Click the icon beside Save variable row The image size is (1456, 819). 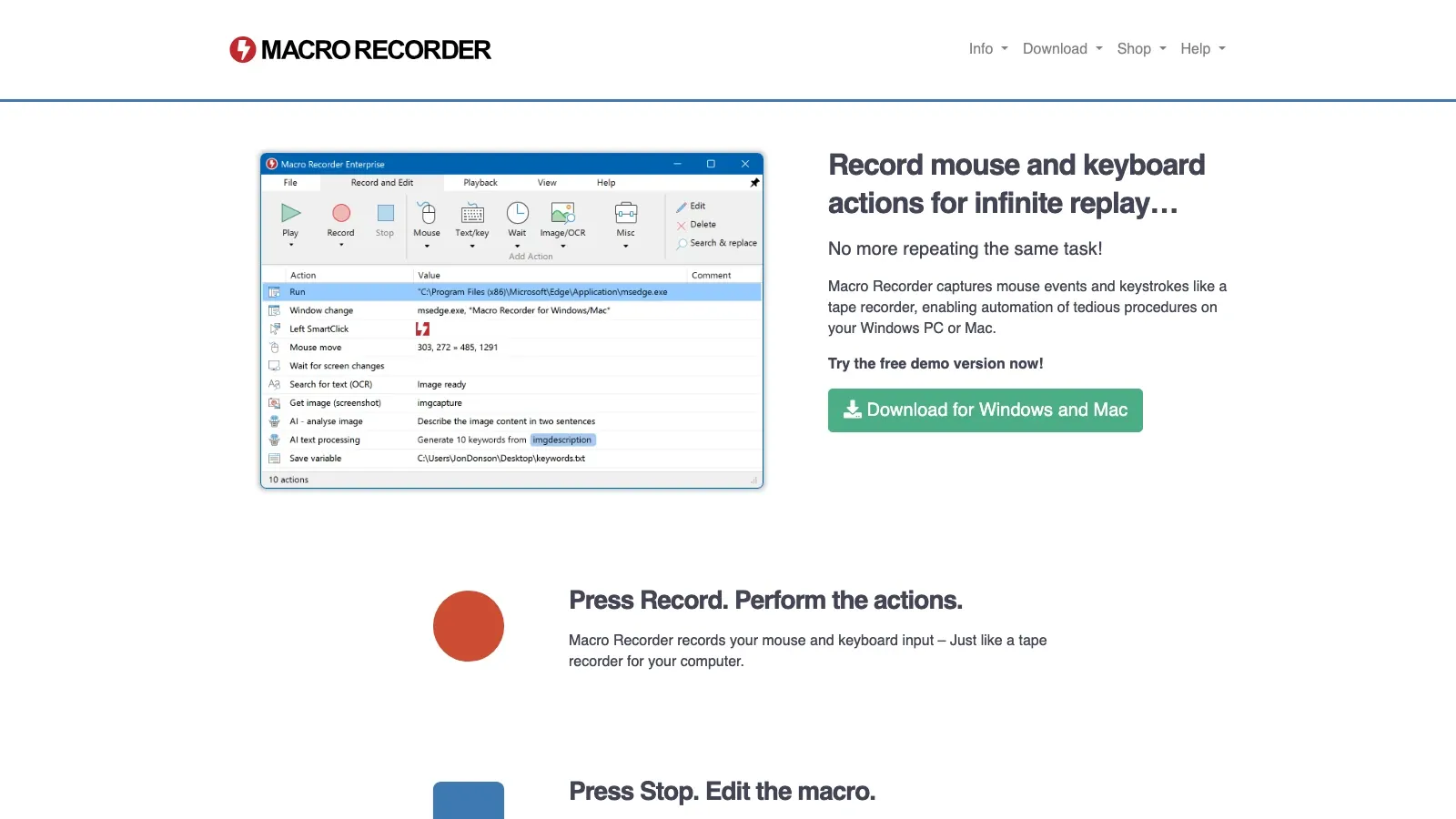274,459
